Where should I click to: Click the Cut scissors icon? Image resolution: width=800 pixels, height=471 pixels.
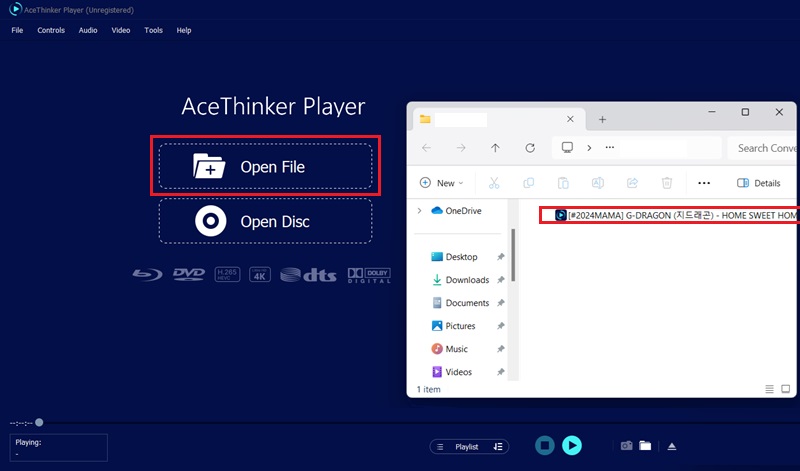(494, 183)
